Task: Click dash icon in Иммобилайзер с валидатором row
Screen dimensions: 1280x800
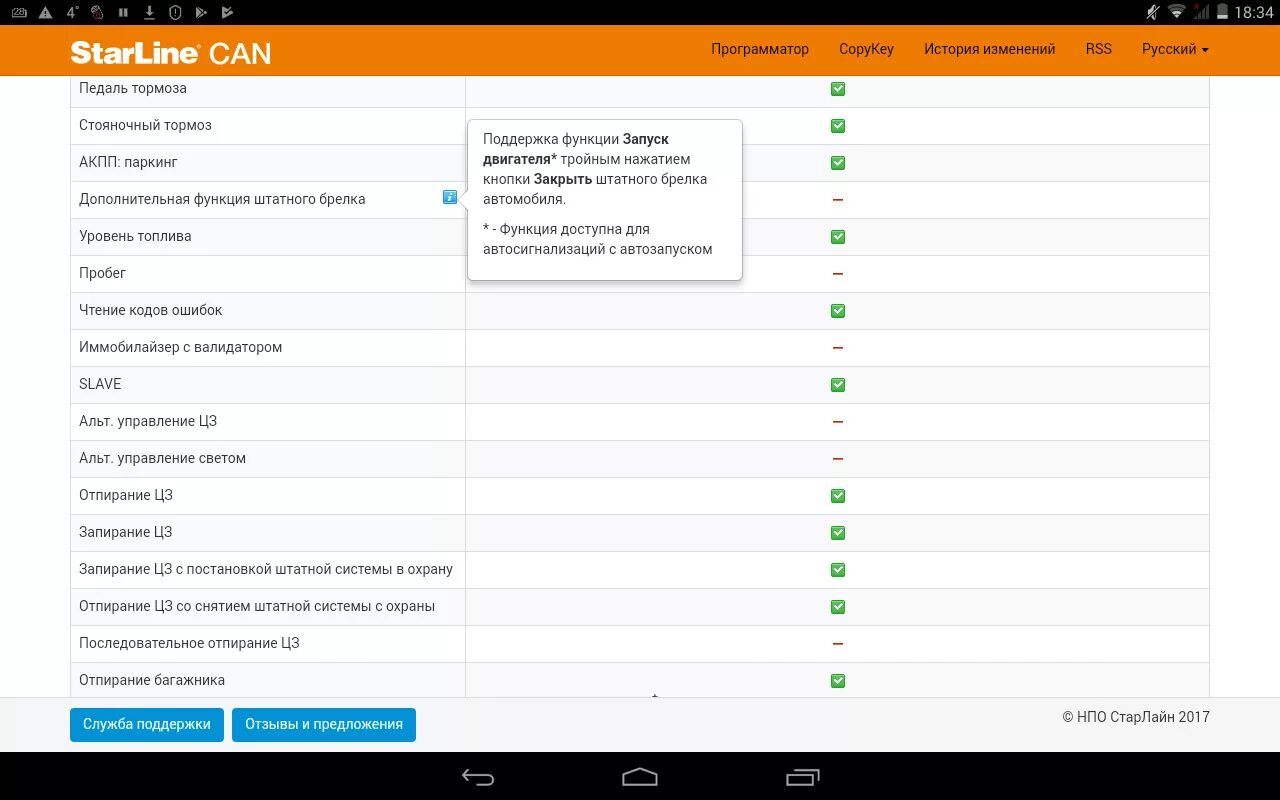Action: [x=838, y=348]
